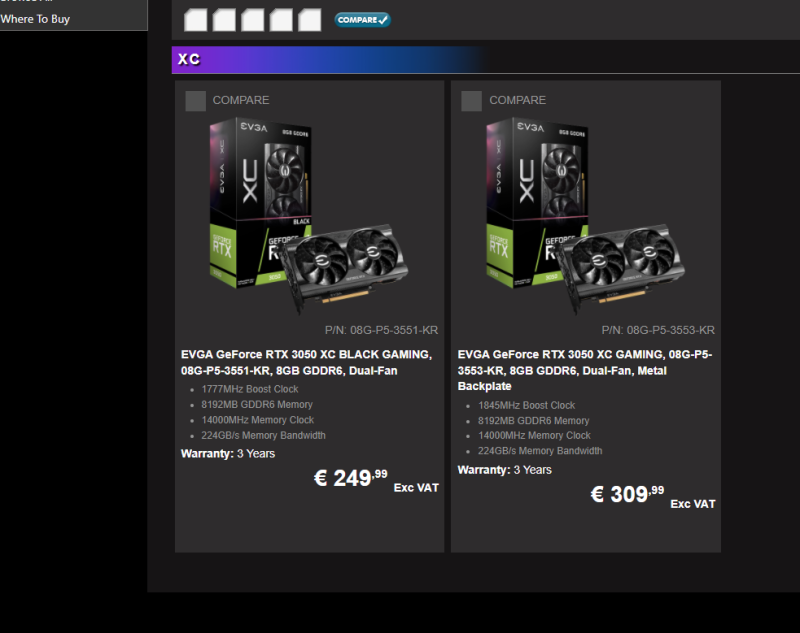Open the XC GAMING Metal Backplate product image
Screen dimensions: 800x633
pos(586,217)
